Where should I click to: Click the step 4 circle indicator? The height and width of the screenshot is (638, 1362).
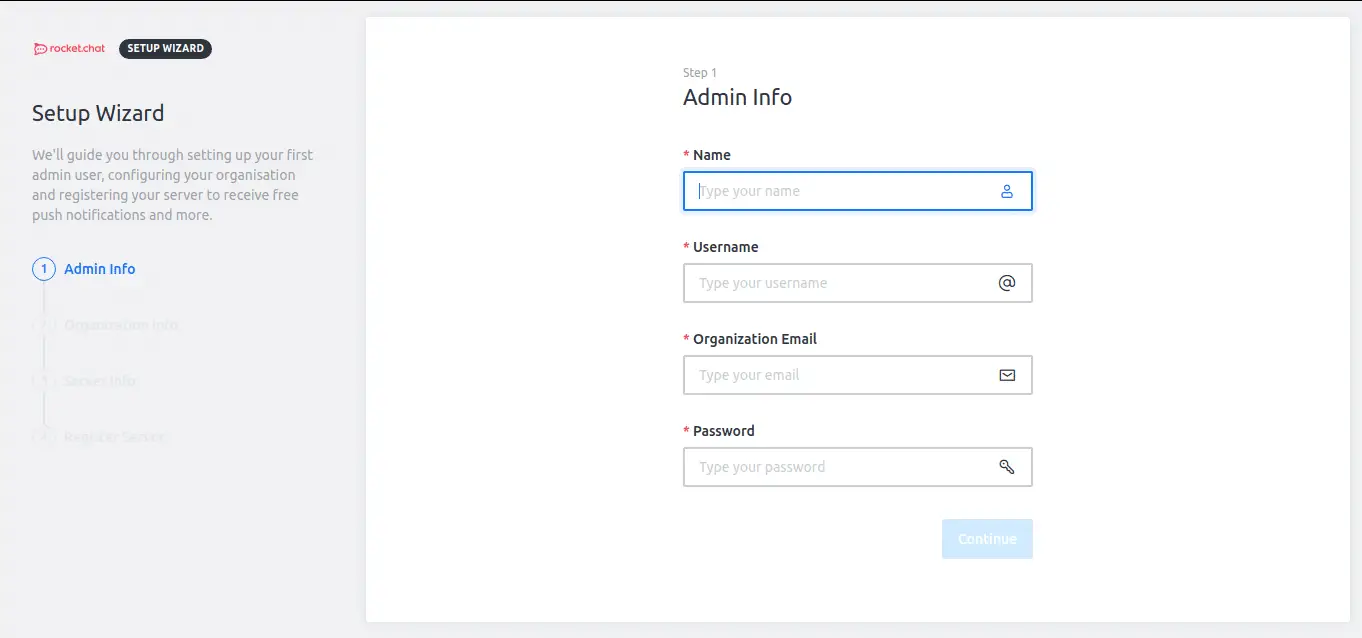[44, 436]
